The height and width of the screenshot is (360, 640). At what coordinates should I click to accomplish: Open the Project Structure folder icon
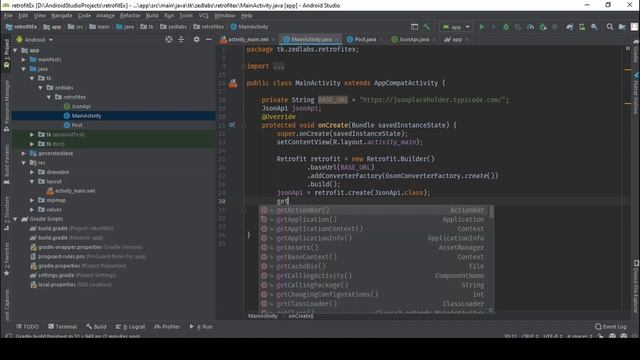tap(622, 27)
